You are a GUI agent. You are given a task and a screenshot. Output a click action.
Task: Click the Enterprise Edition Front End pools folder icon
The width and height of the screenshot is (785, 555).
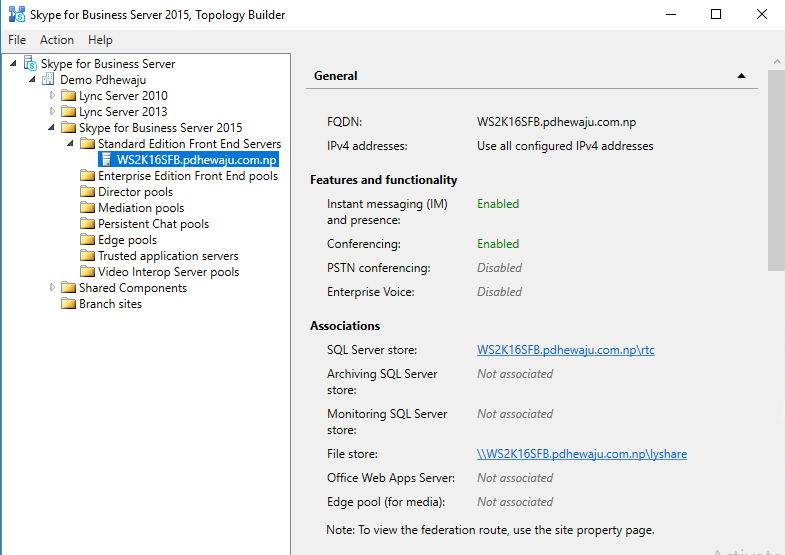pos(87,176)
